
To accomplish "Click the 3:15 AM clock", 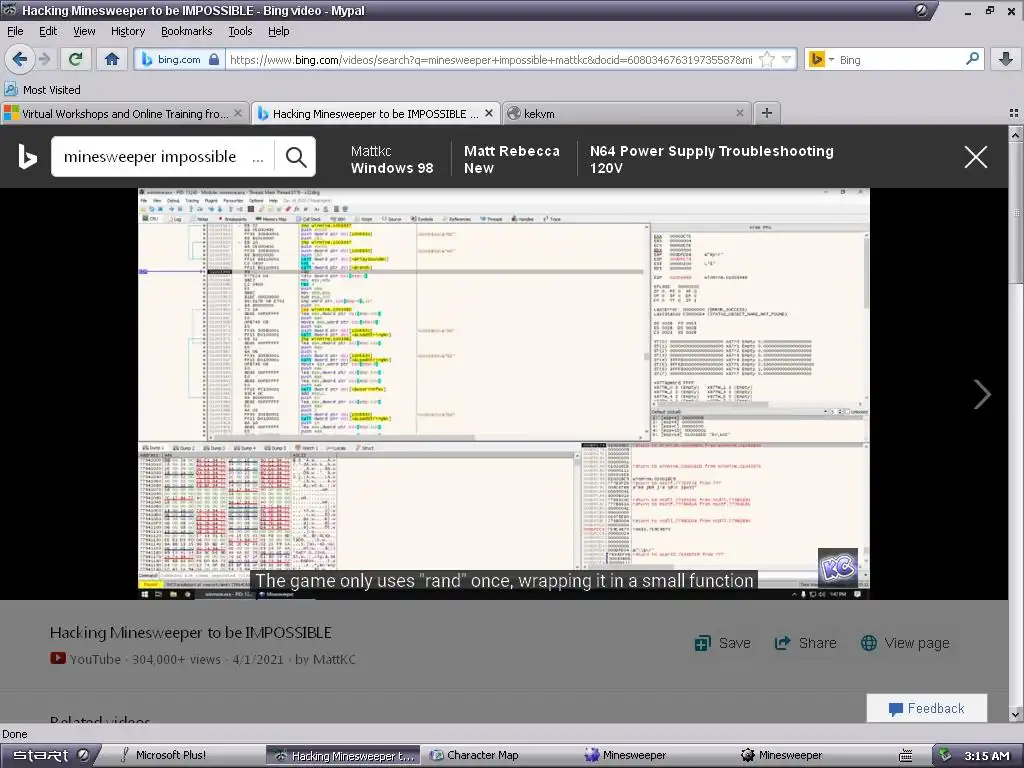I will point(987,756).
